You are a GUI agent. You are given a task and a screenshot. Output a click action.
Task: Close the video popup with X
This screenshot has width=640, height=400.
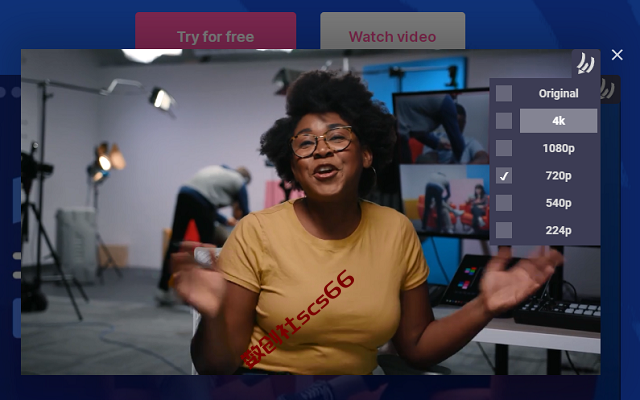[617, 55]
